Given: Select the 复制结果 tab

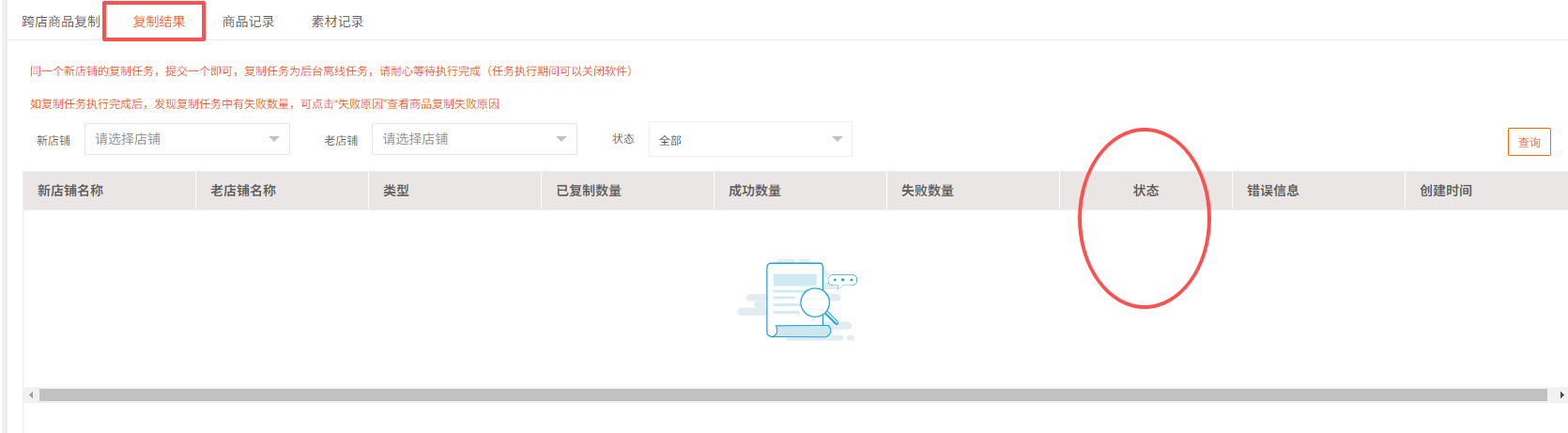Looking at the screenshot, I should tap(159, 22).
